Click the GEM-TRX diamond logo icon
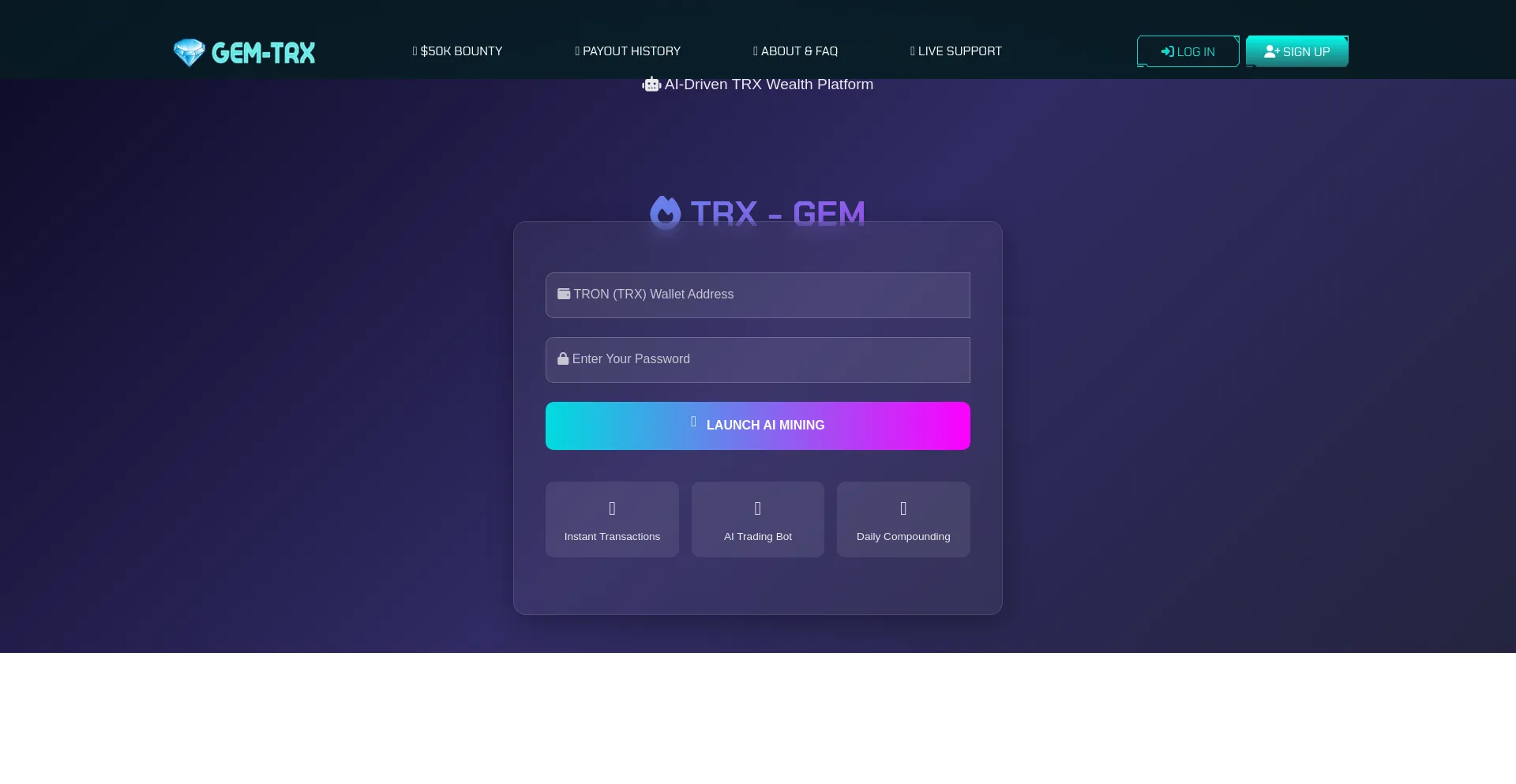The height and width of the screenshot is (784, 1516). pyautogui.click(x=189, y=52)
